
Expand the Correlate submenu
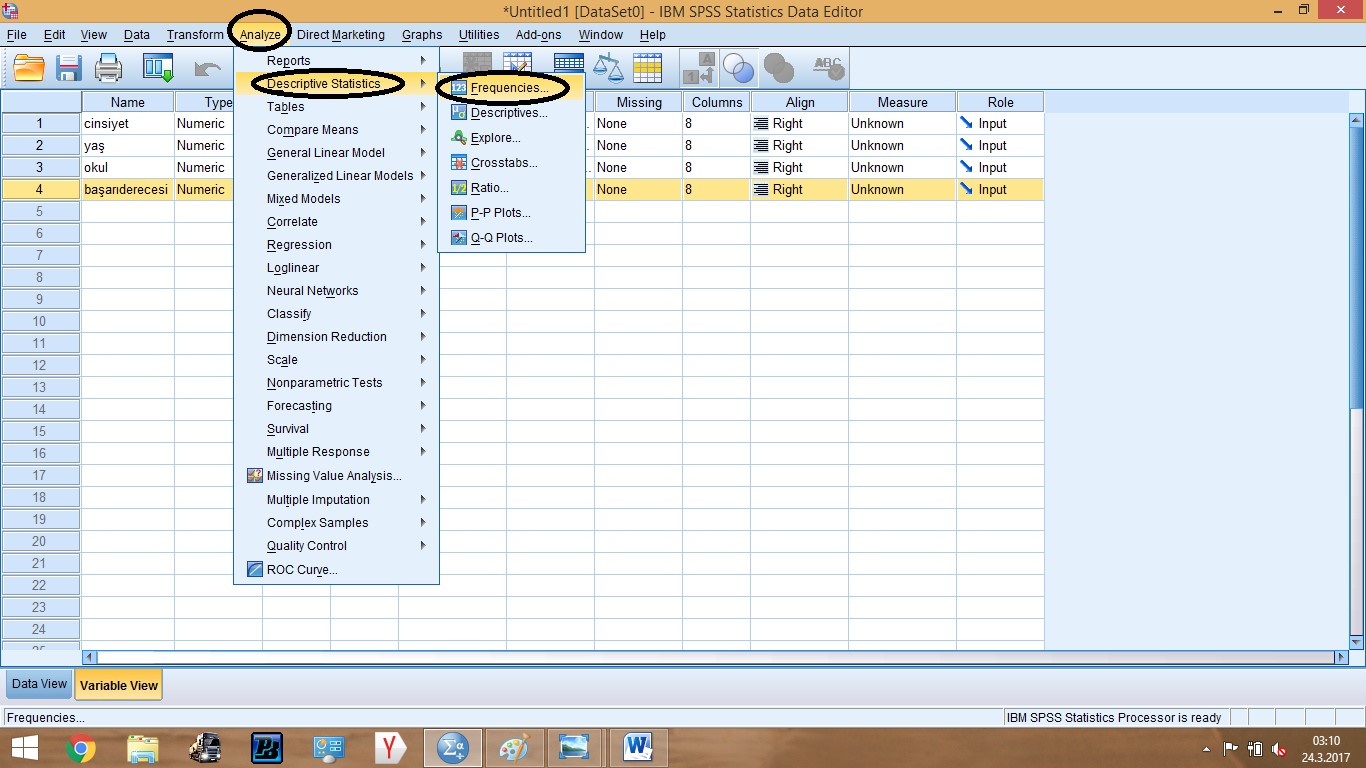(336, 222)
